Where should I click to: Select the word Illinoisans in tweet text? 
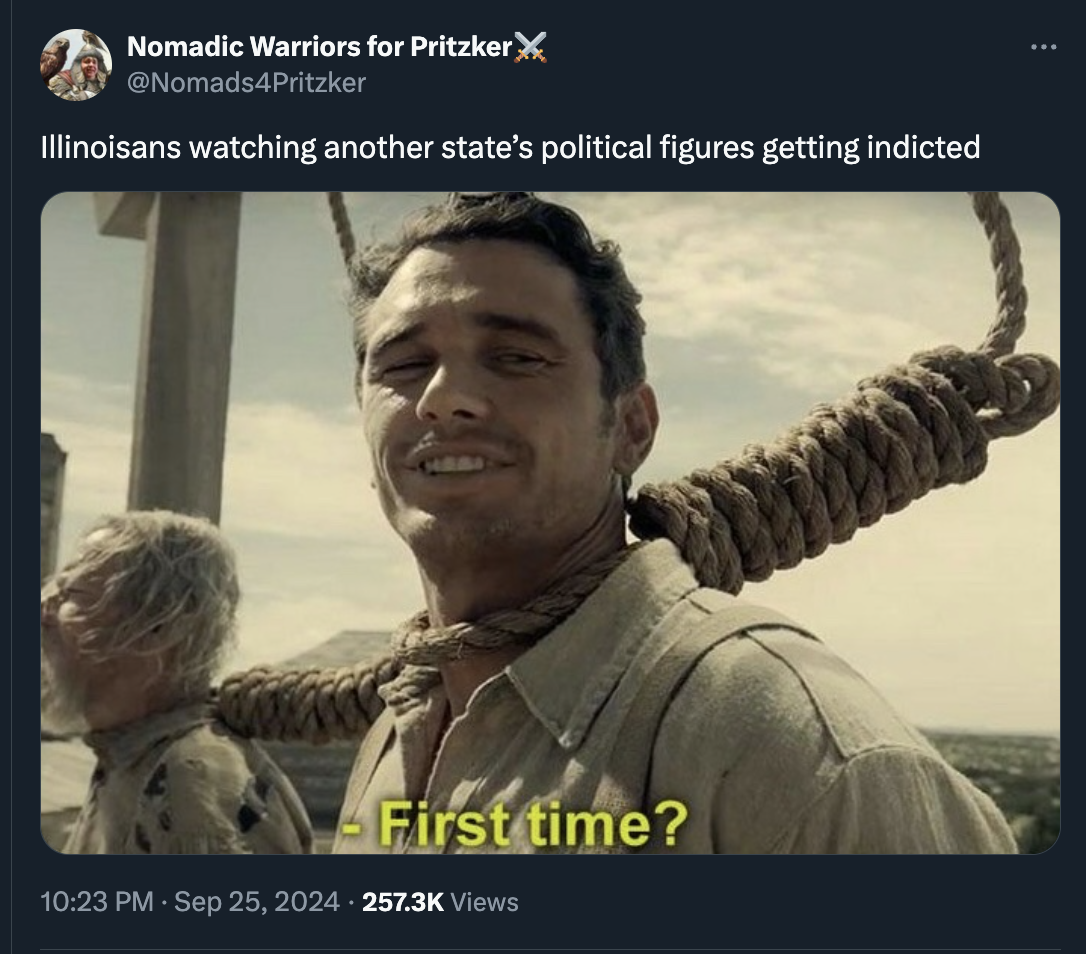point(111,148)
